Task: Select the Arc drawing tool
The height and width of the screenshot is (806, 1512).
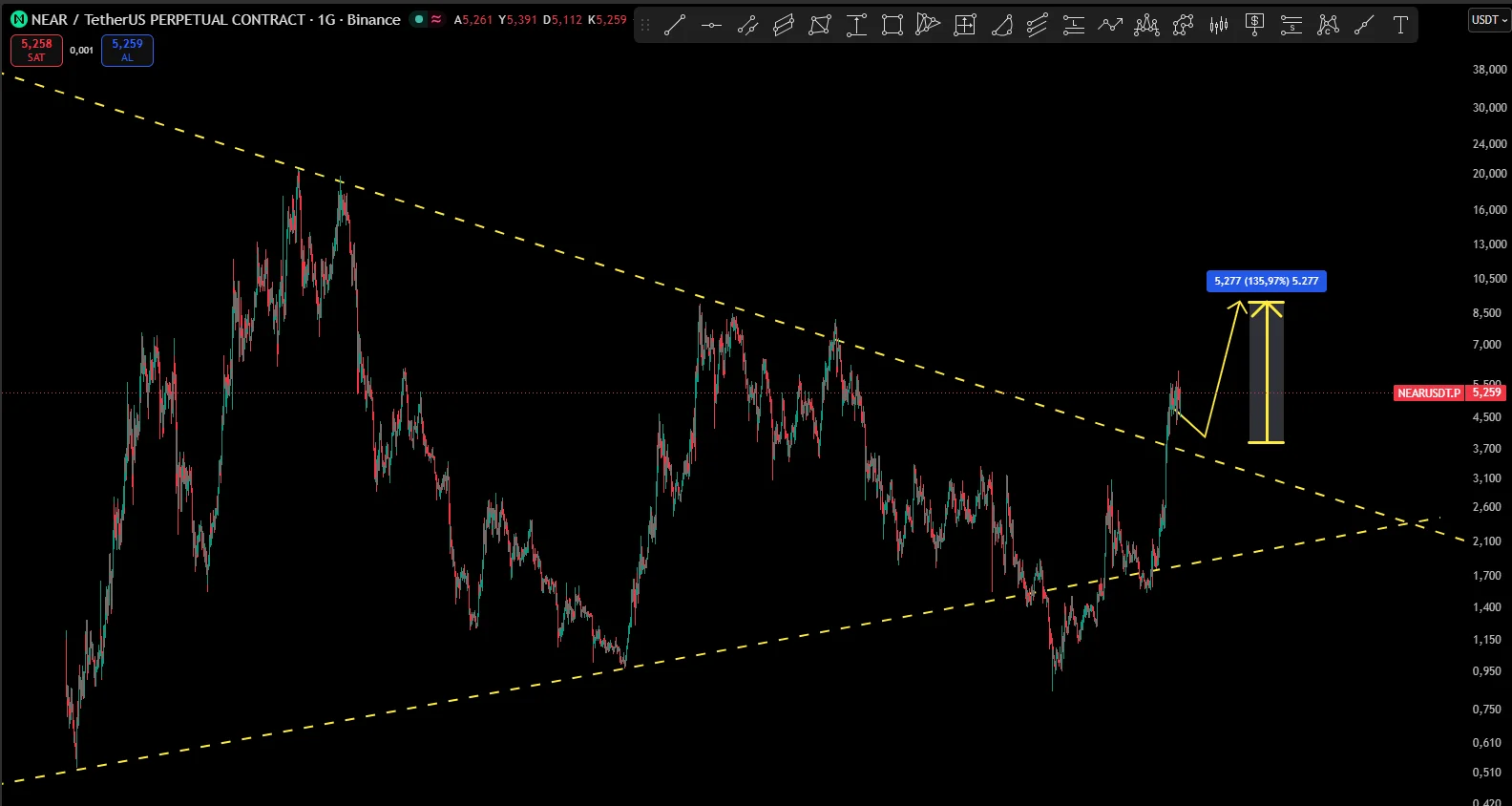Action: [x=1001, y=26]
